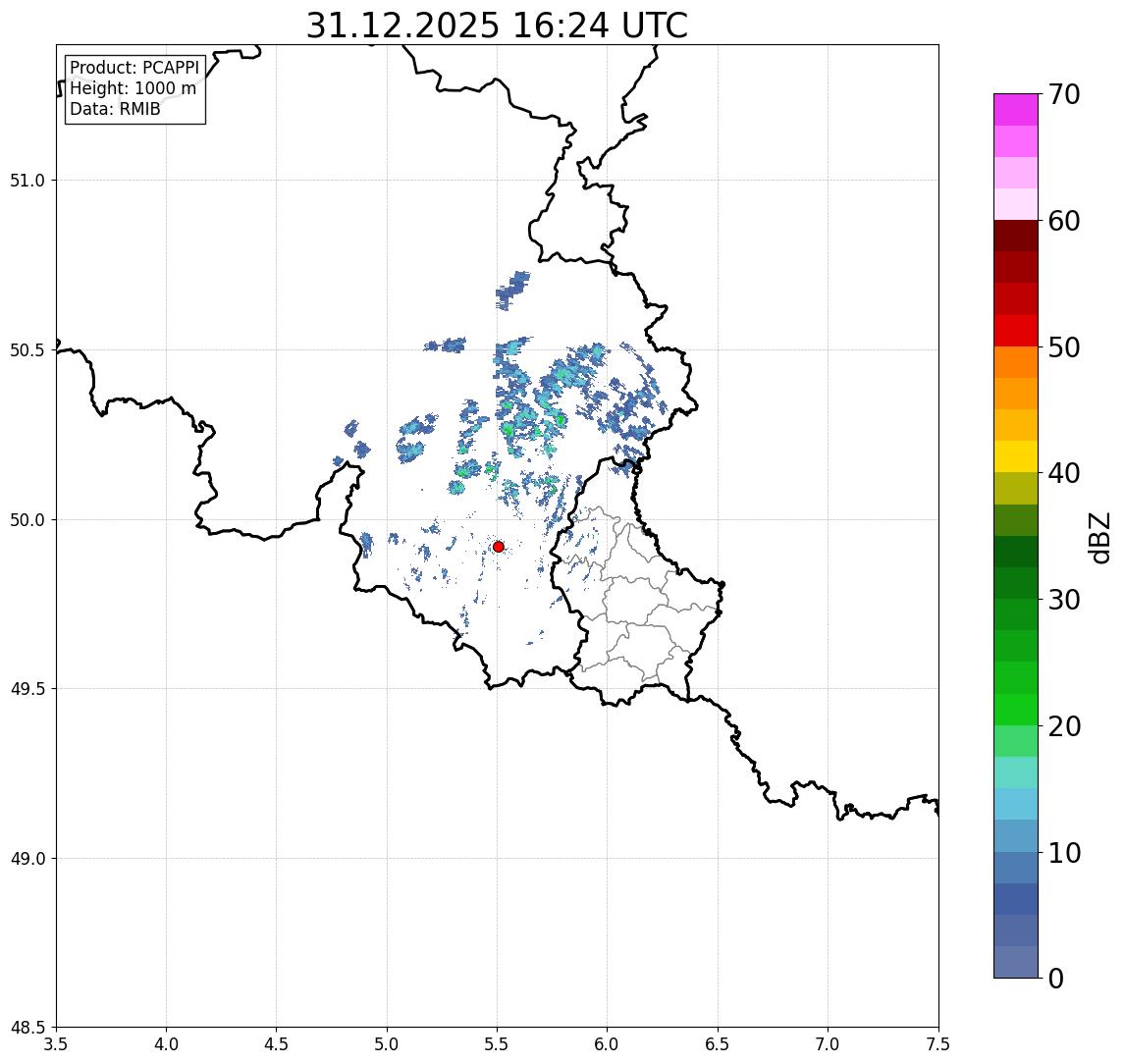This screenshot has width=1124, height=1064.
Task: Click the colorbar tick label 50
Action: point(1064,347)
